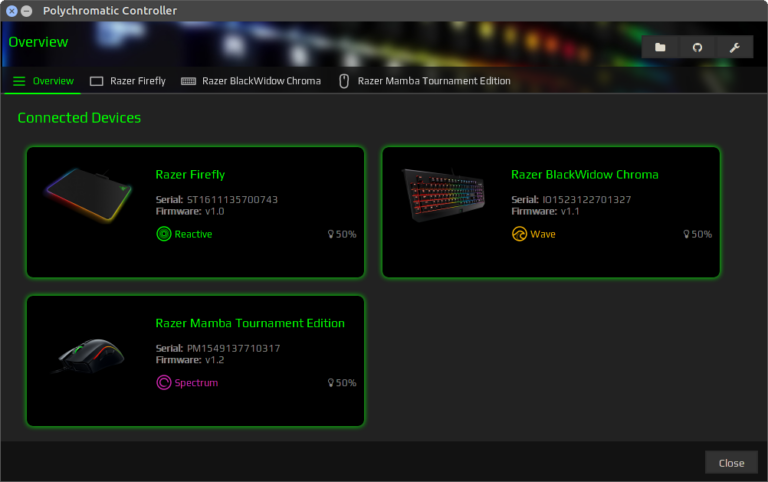Click Mamba serial PM1549137710317
This screenshot has height=482, width=768.
click(234, 348)
